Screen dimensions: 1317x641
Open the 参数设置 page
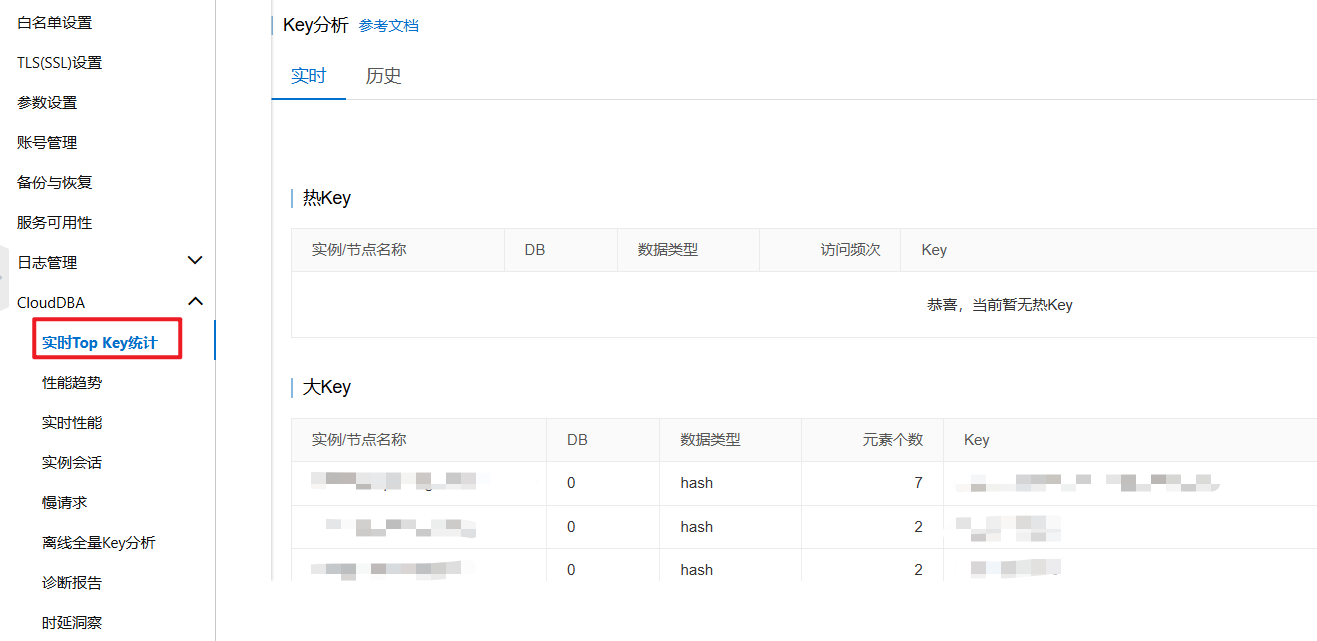[x=47, y=102]
